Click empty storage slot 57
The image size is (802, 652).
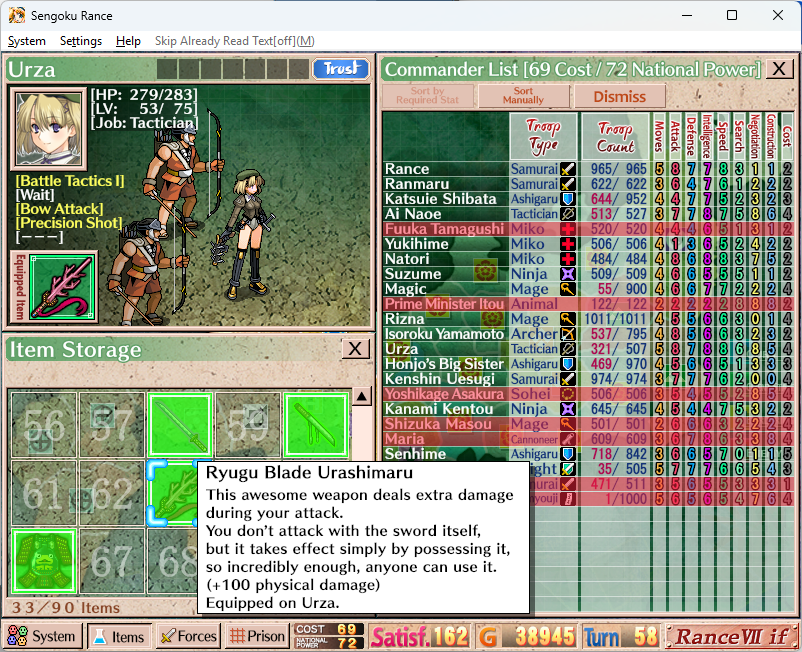pos(112,425)
